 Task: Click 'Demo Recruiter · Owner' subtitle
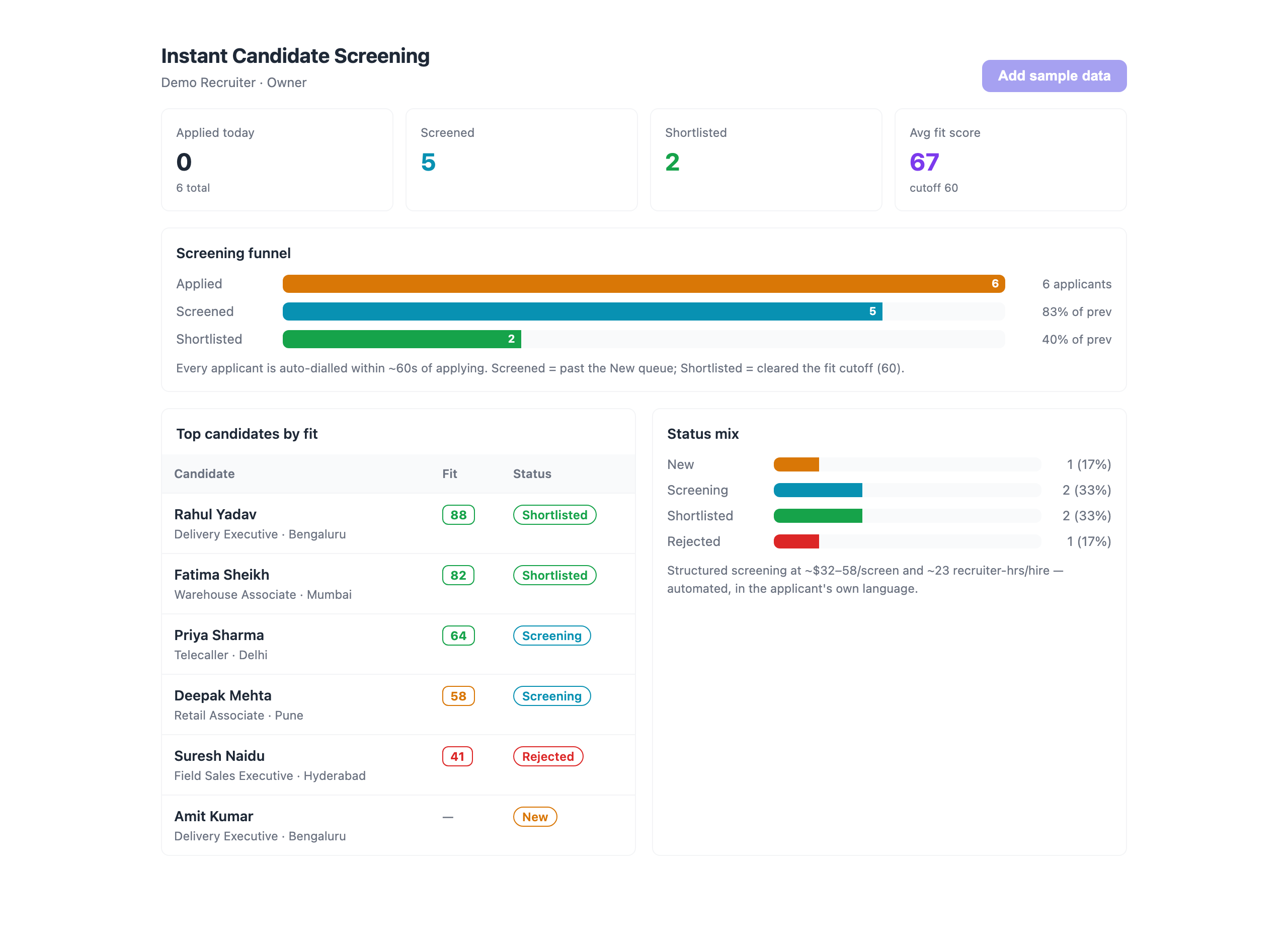click(233, 83)
